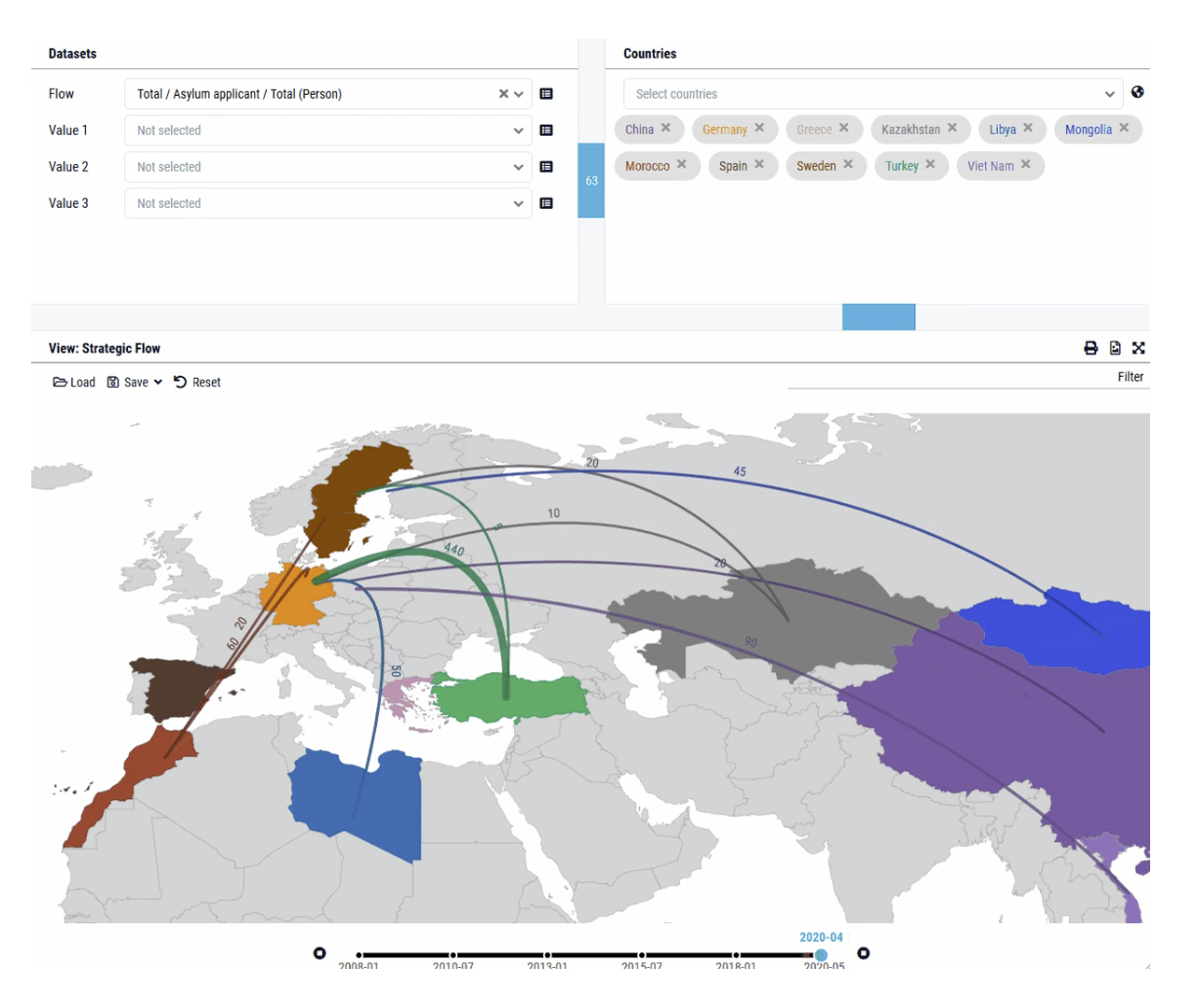
Task: Click the Load button
Action: click(74, 382)
